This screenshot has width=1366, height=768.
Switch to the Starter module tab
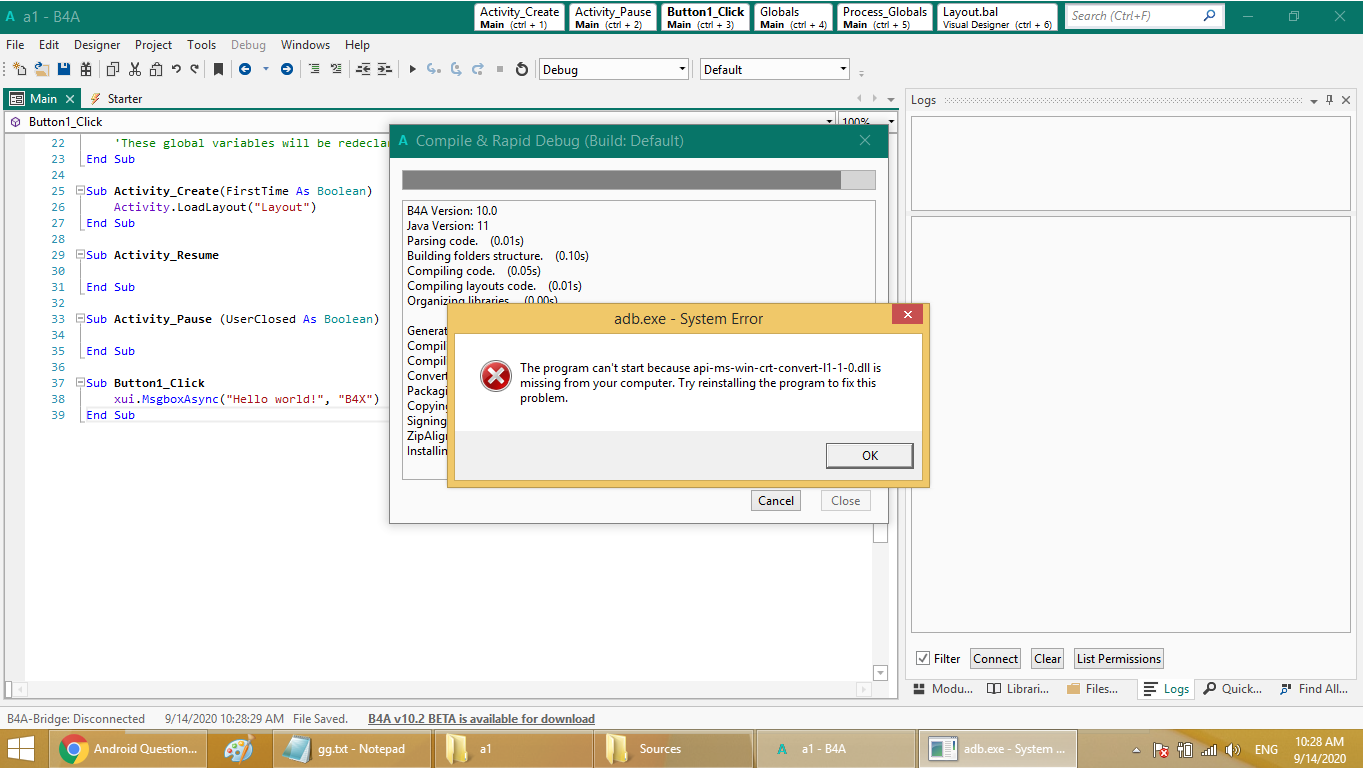(x=116, y=99)
